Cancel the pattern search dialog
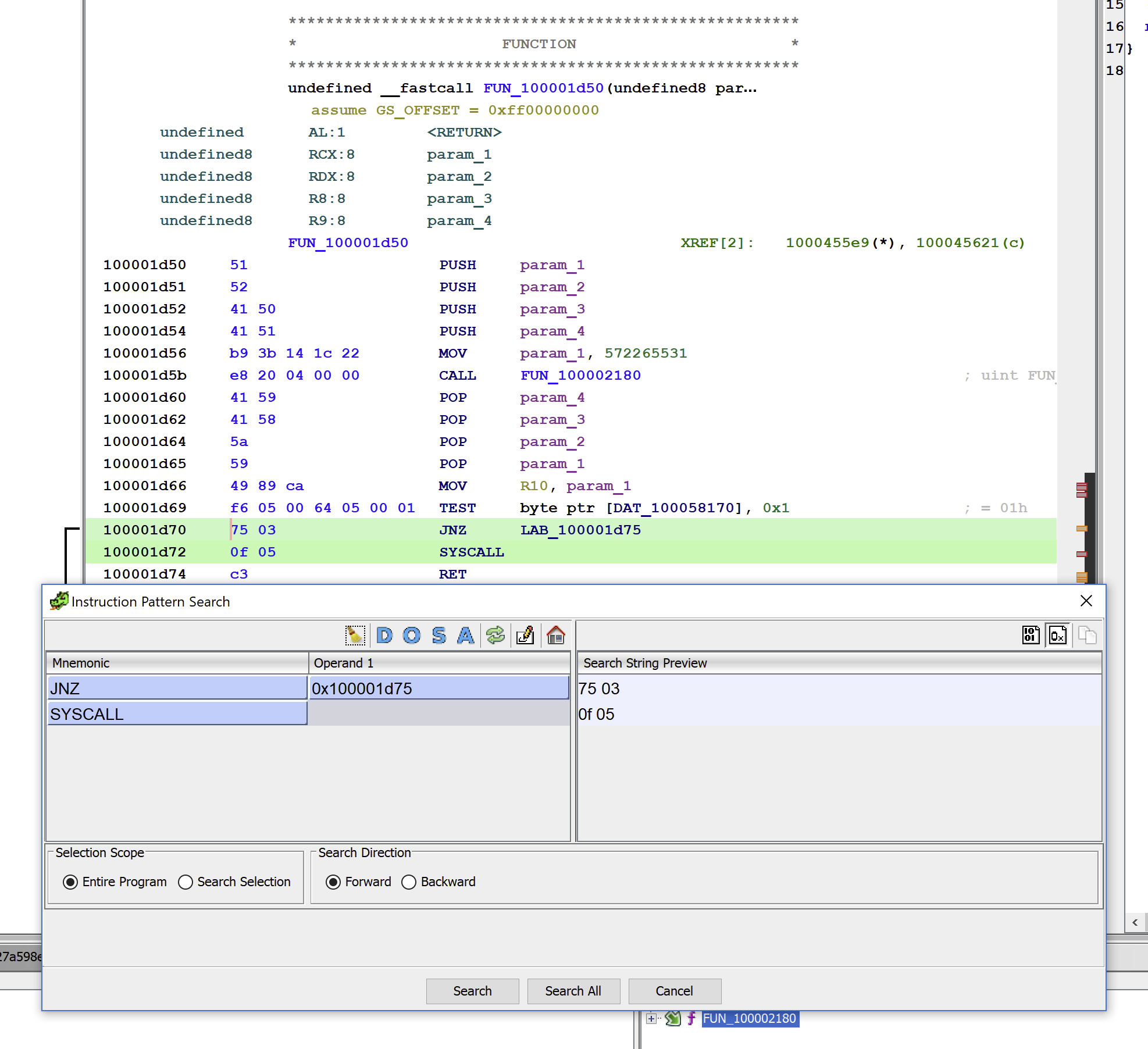The height and width of the screenshot is (1049, 1148). click(675, 991)
